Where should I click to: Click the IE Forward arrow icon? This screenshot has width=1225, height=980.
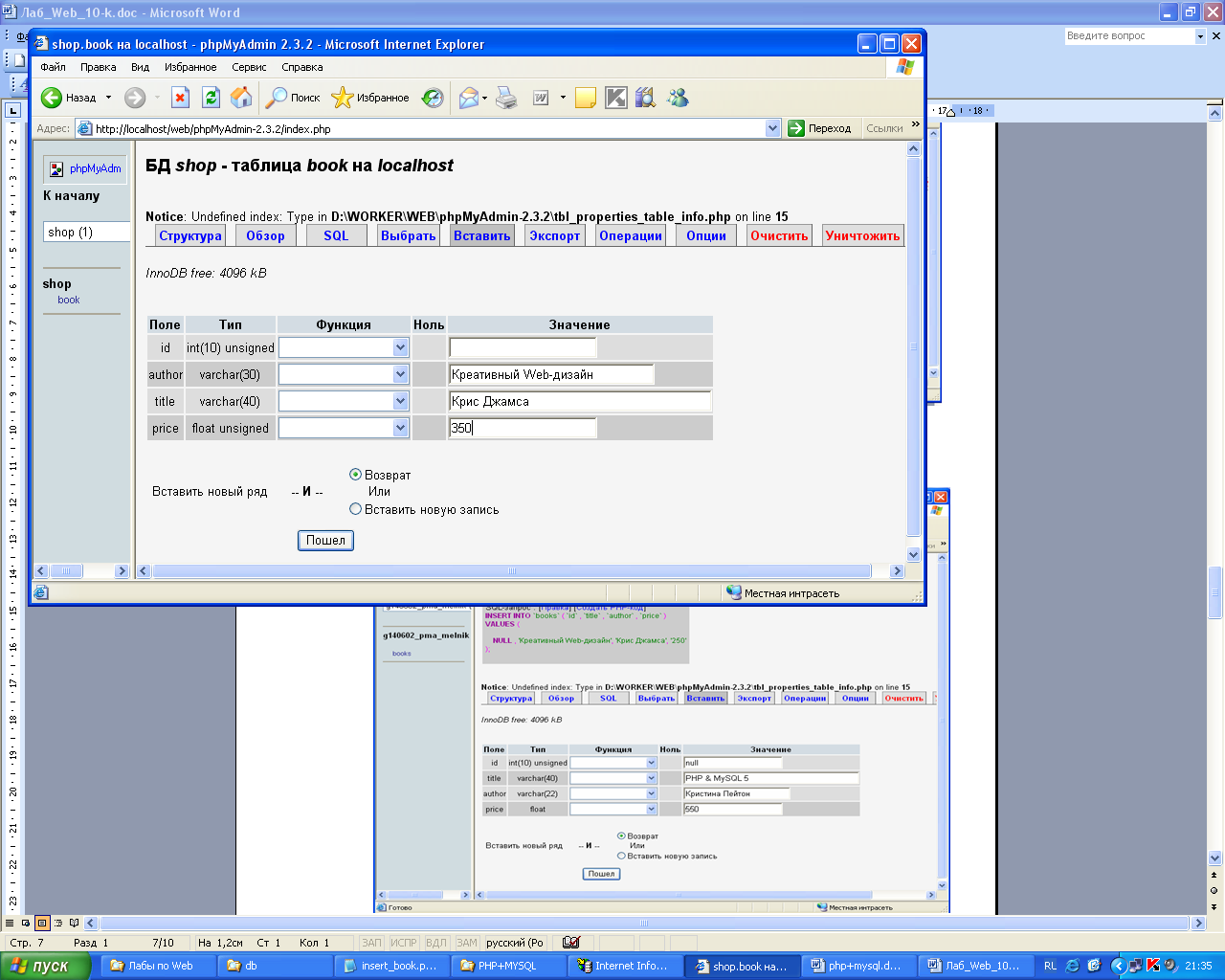point(135,98)
